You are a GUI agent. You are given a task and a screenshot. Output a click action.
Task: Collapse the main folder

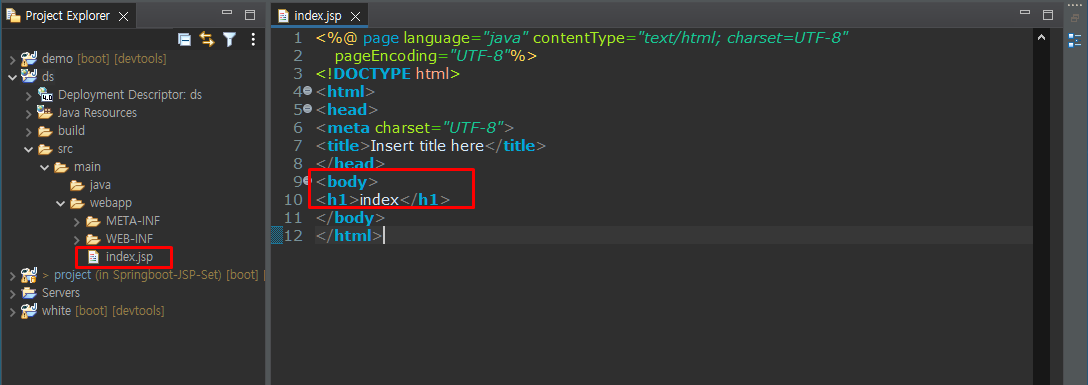point(44,167)
